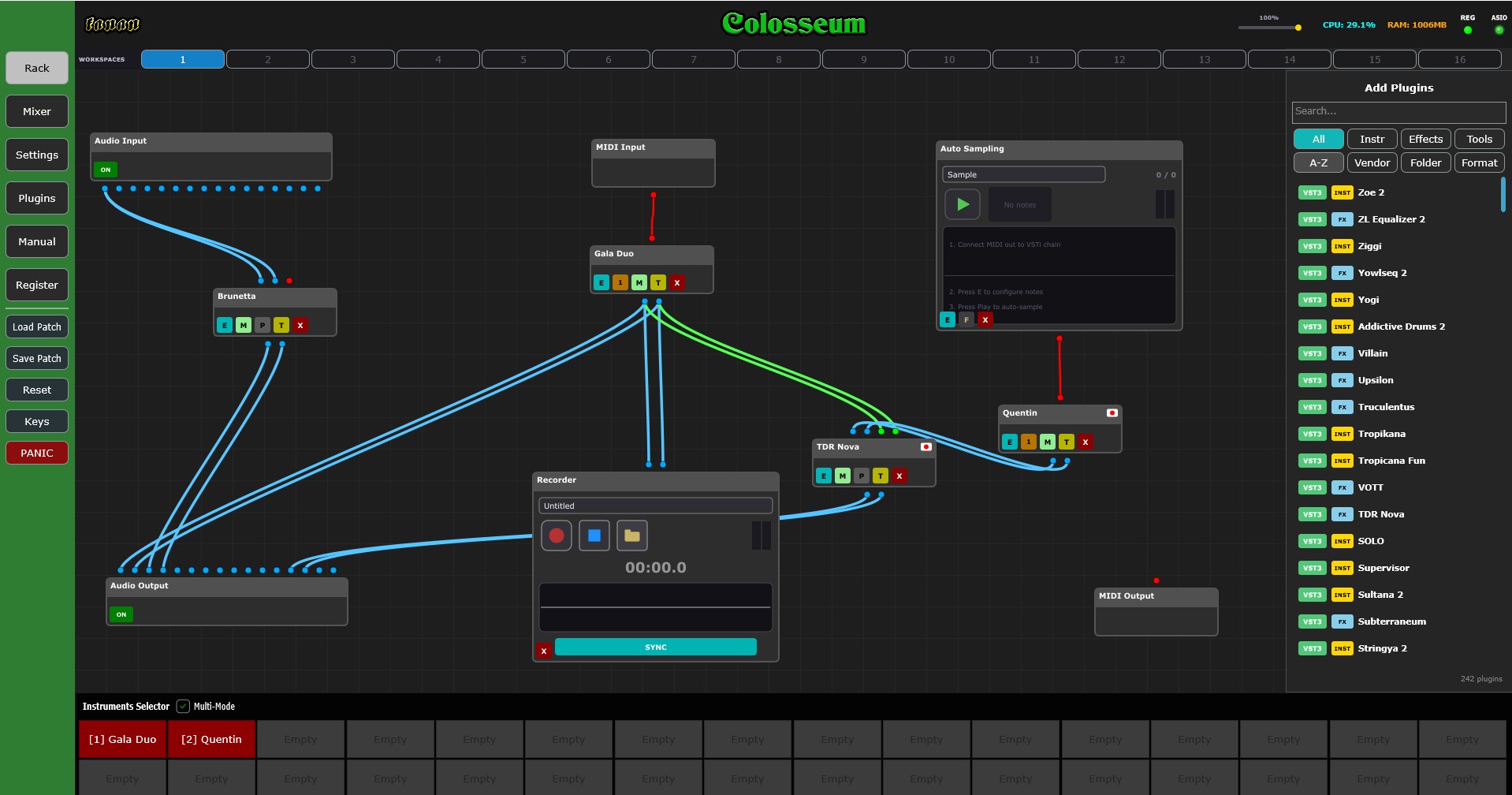The width and height of the screenshot is (1512, 795).
Task: Group plugins by Folder
Action: 1425,162
